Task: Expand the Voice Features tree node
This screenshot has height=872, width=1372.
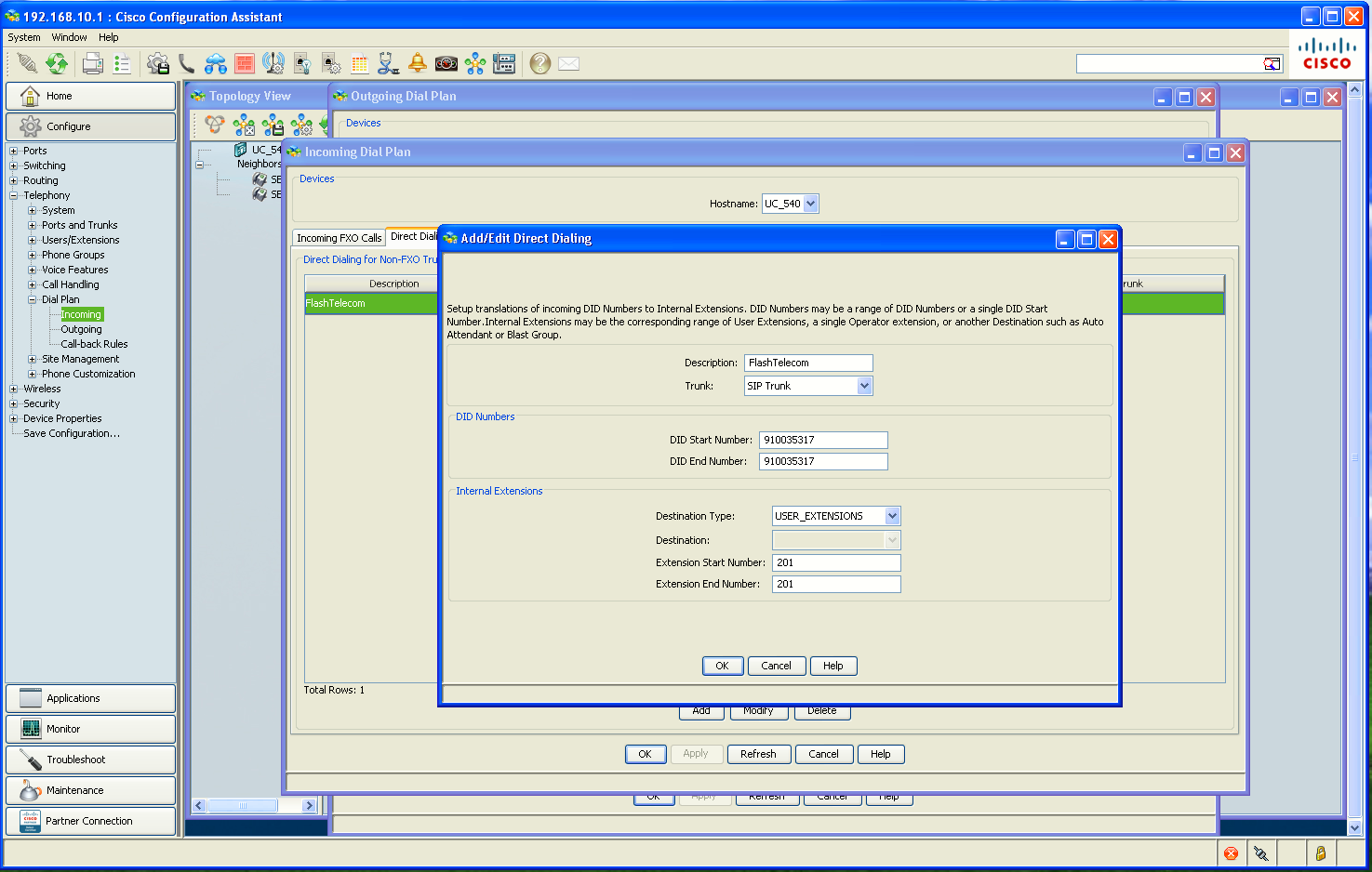Action: coord(33,270)
